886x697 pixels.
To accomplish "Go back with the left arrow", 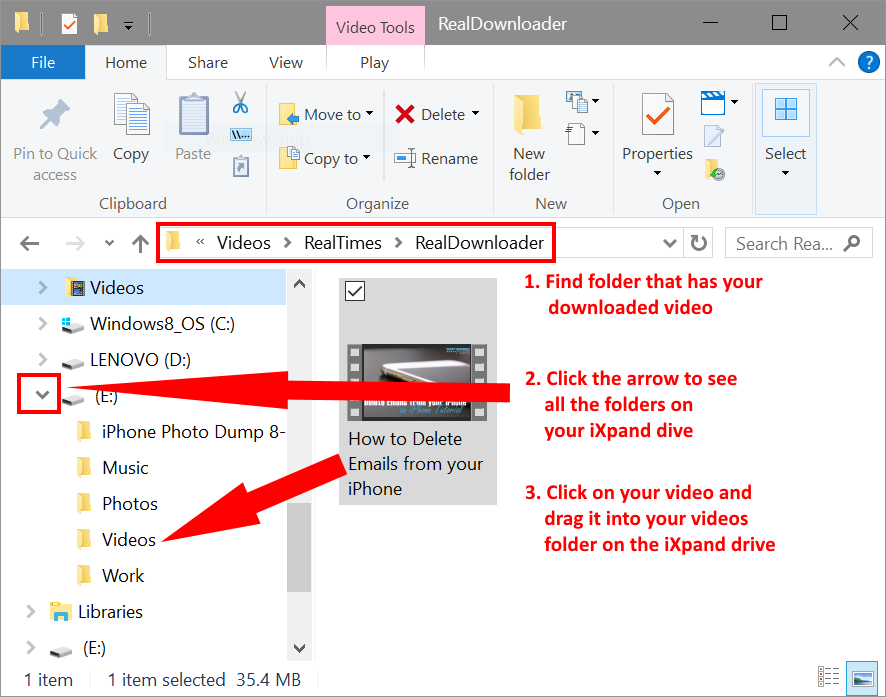I will [29, 243].
